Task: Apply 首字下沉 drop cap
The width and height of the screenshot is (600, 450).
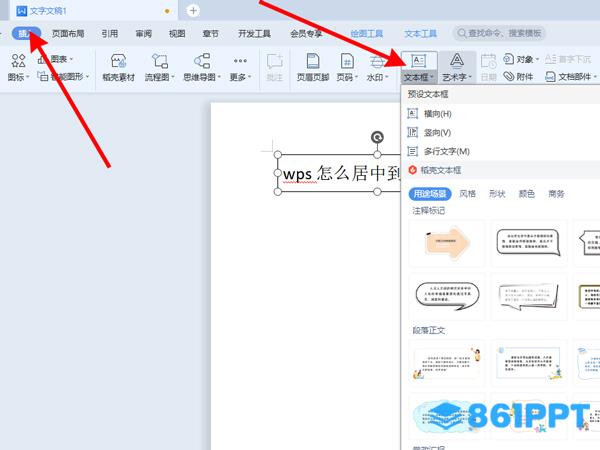Action: point(568,59)
